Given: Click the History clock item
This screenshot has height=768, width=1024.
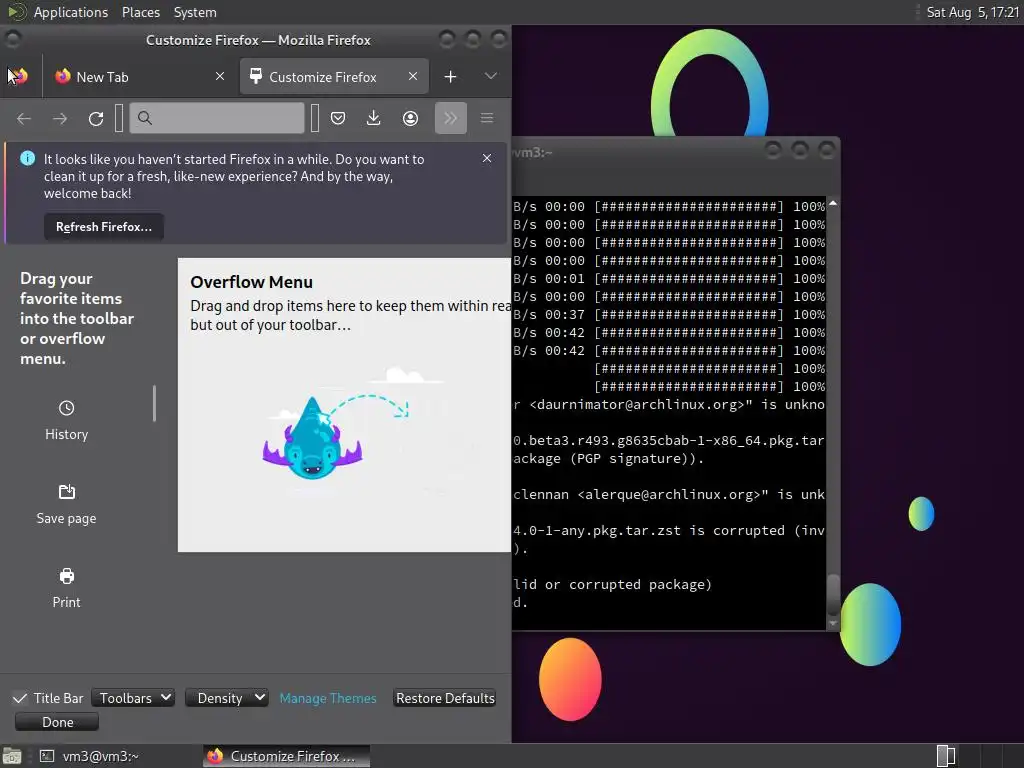Looking at the screenshot, I should (67, 421).
